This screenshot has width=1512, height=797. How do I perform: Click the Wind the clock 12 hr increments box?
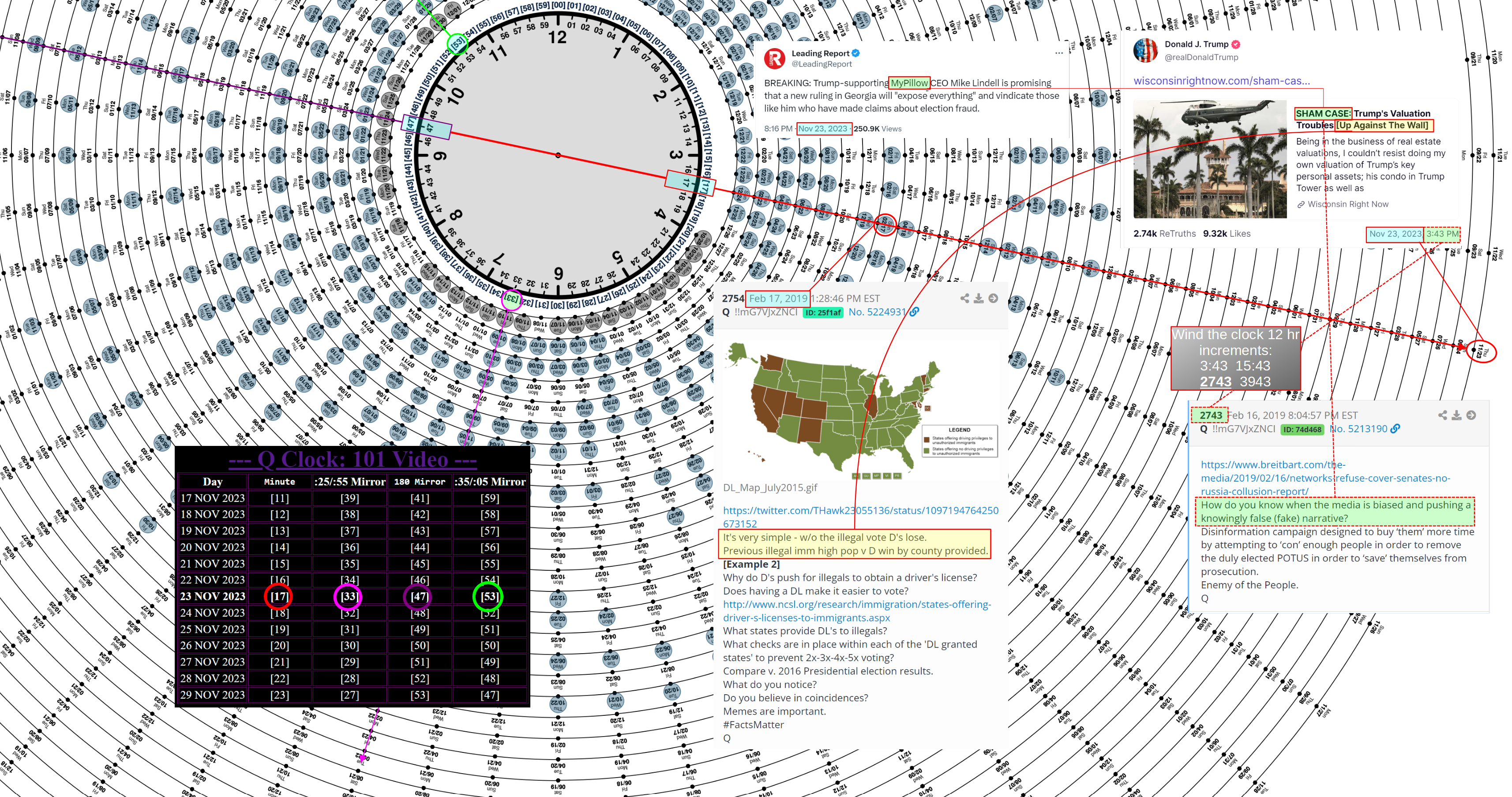pyautogui.click(x=1235, y=358)
